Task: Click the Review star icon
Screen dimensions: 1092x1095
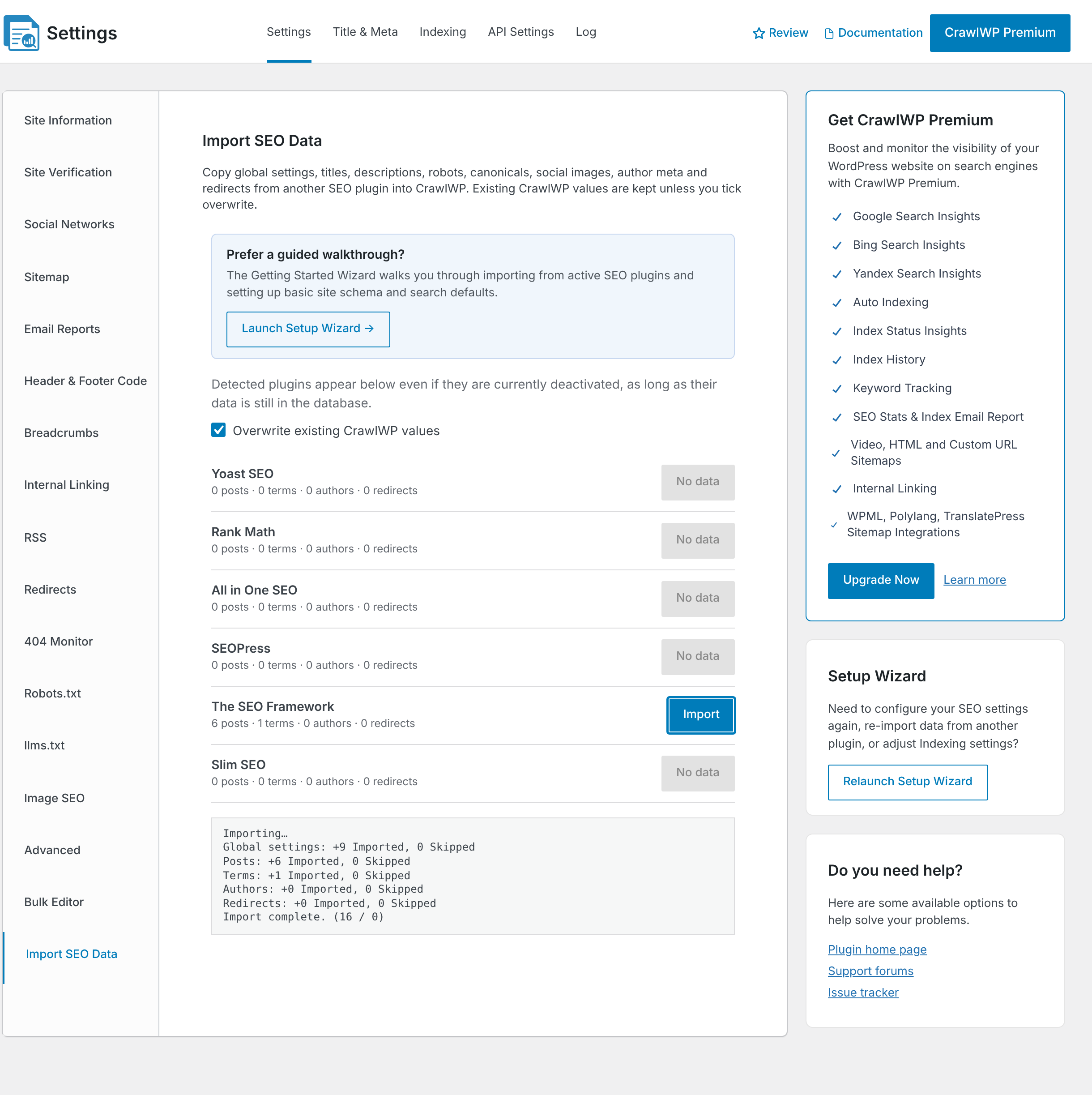Action: pyautogui.click(x=759, y=34)
